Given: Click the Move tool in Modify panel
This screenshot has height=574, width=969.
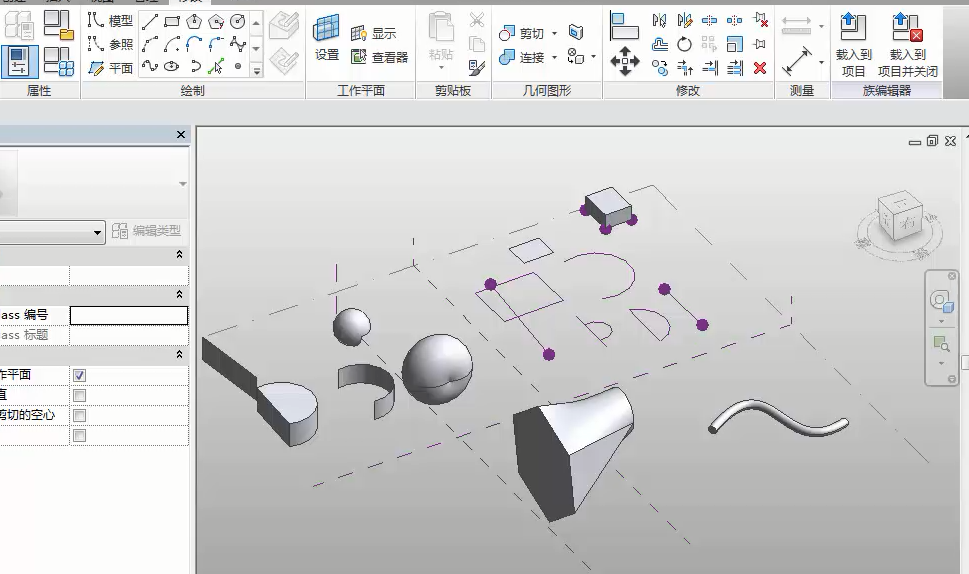Looking at the screenshot, I should [625, 60].
